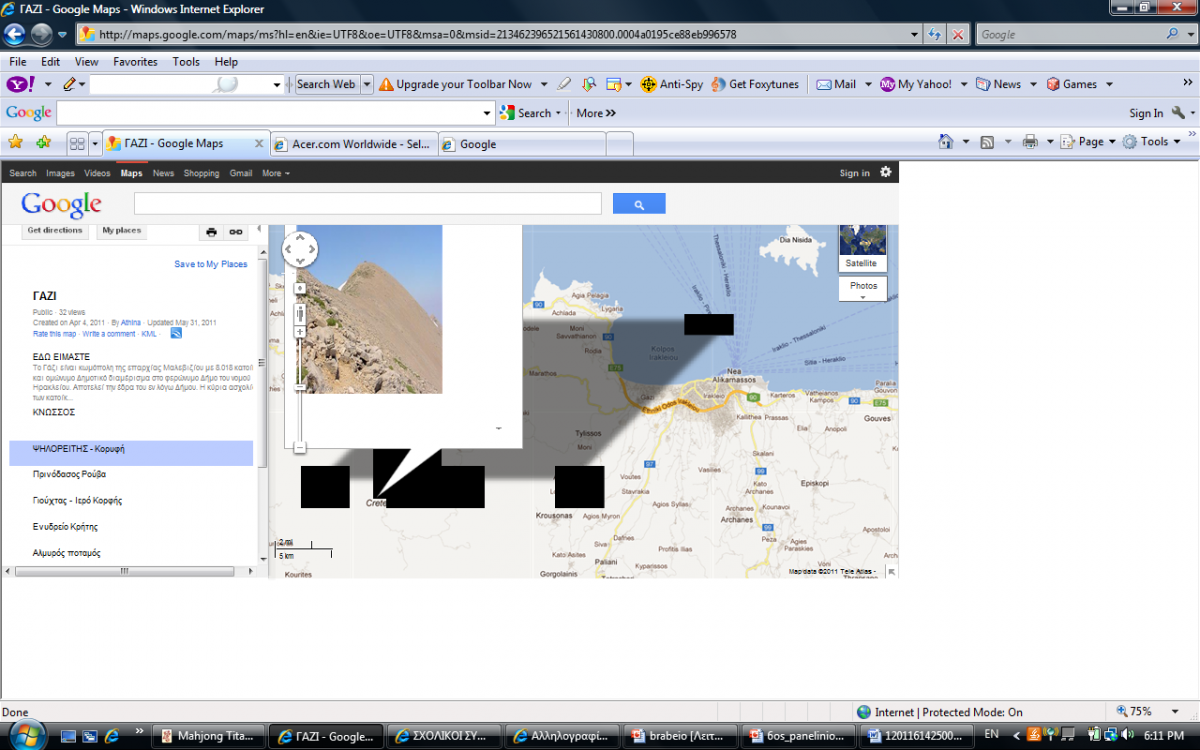1200x750 pixels.
Task: Click Upgrade your Toolbar Now warning
Action: click(456, 84)
